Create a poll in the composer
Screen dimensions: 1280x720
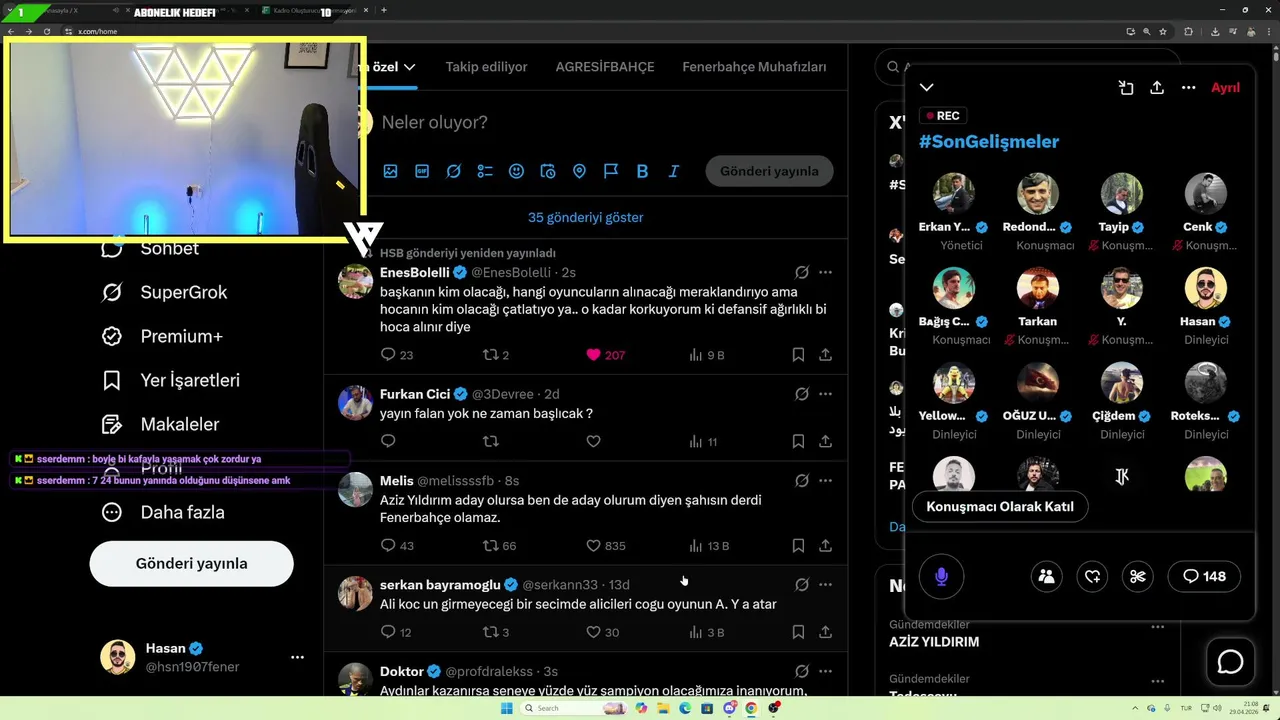tap(485, 171)
